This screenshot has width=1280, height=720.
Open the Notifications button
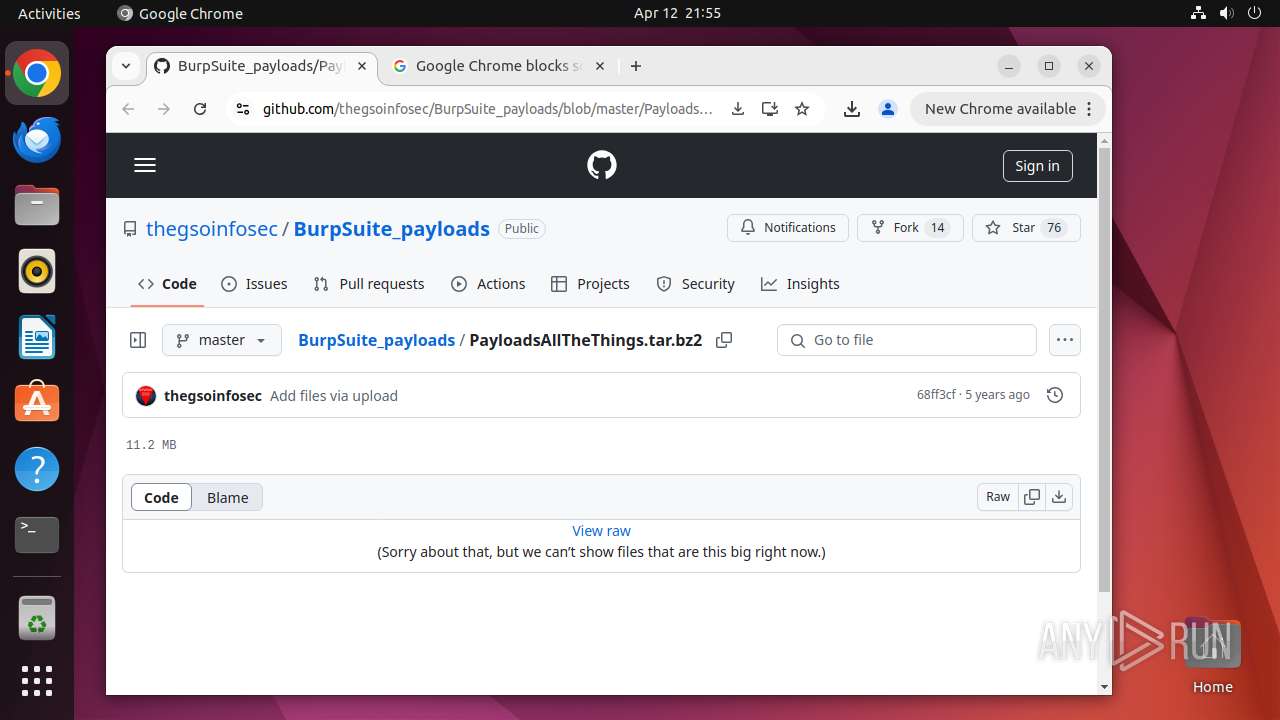(788, 228)
